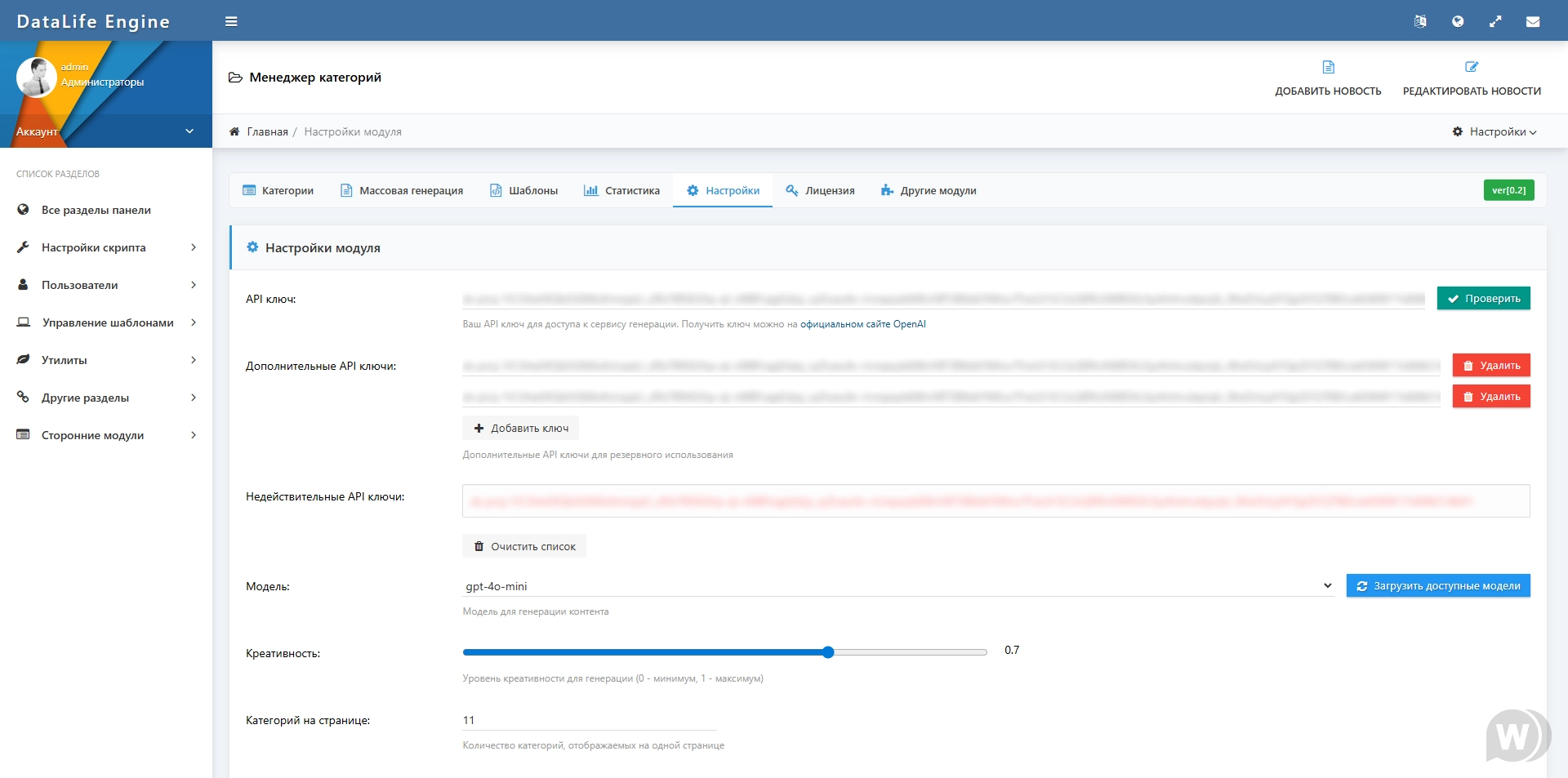Click the Edit News pencil icon
Viewport: 1568px width, 778px height.
(1472, 67)
